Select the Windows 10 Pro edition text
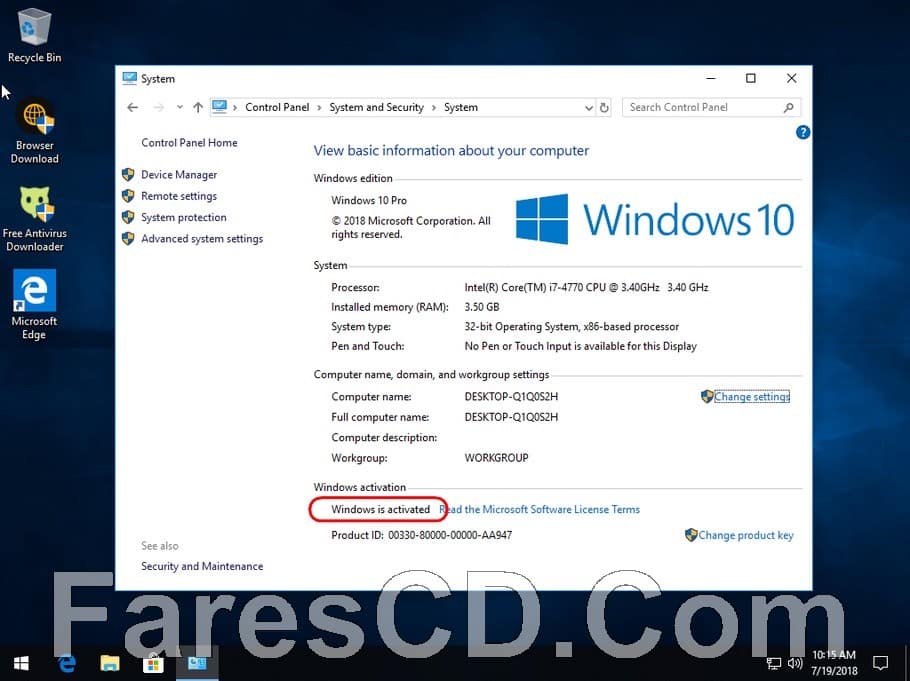 pos(369,200)
